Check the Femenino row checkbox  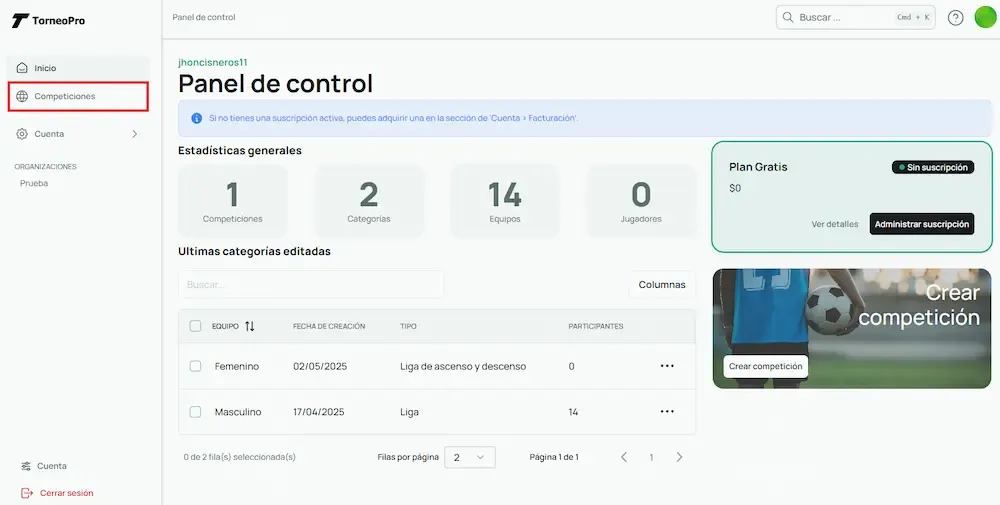click(x=195, y=366)
